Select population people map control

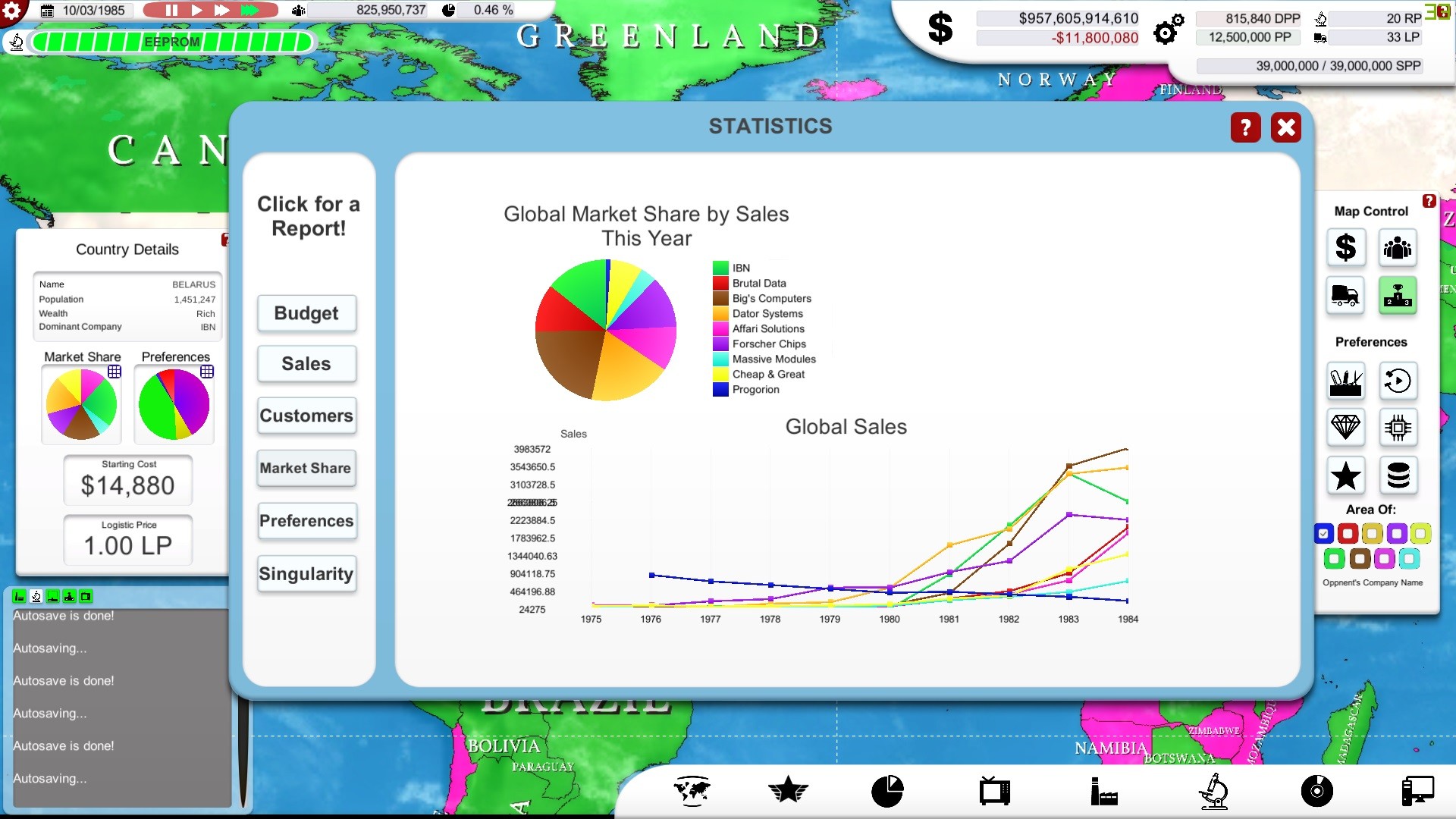coord(1397,247)
